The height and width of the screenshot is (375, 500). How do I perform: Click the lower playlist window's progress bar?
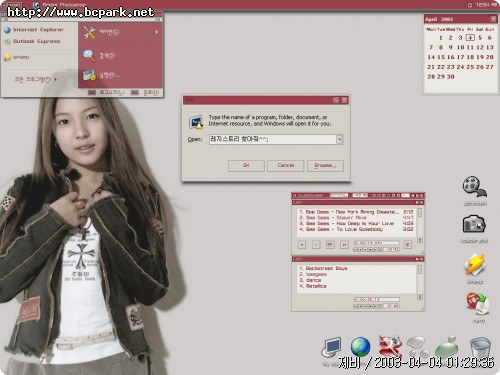click(x=377, y=299)
